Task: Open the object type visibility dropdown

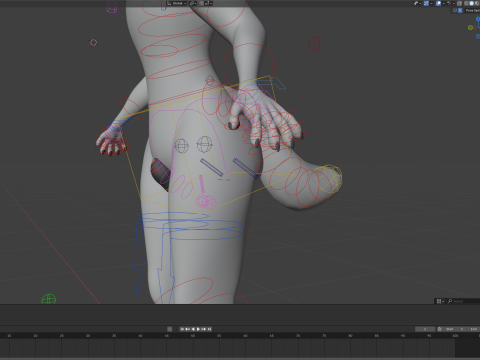Action: click(418, 3)
